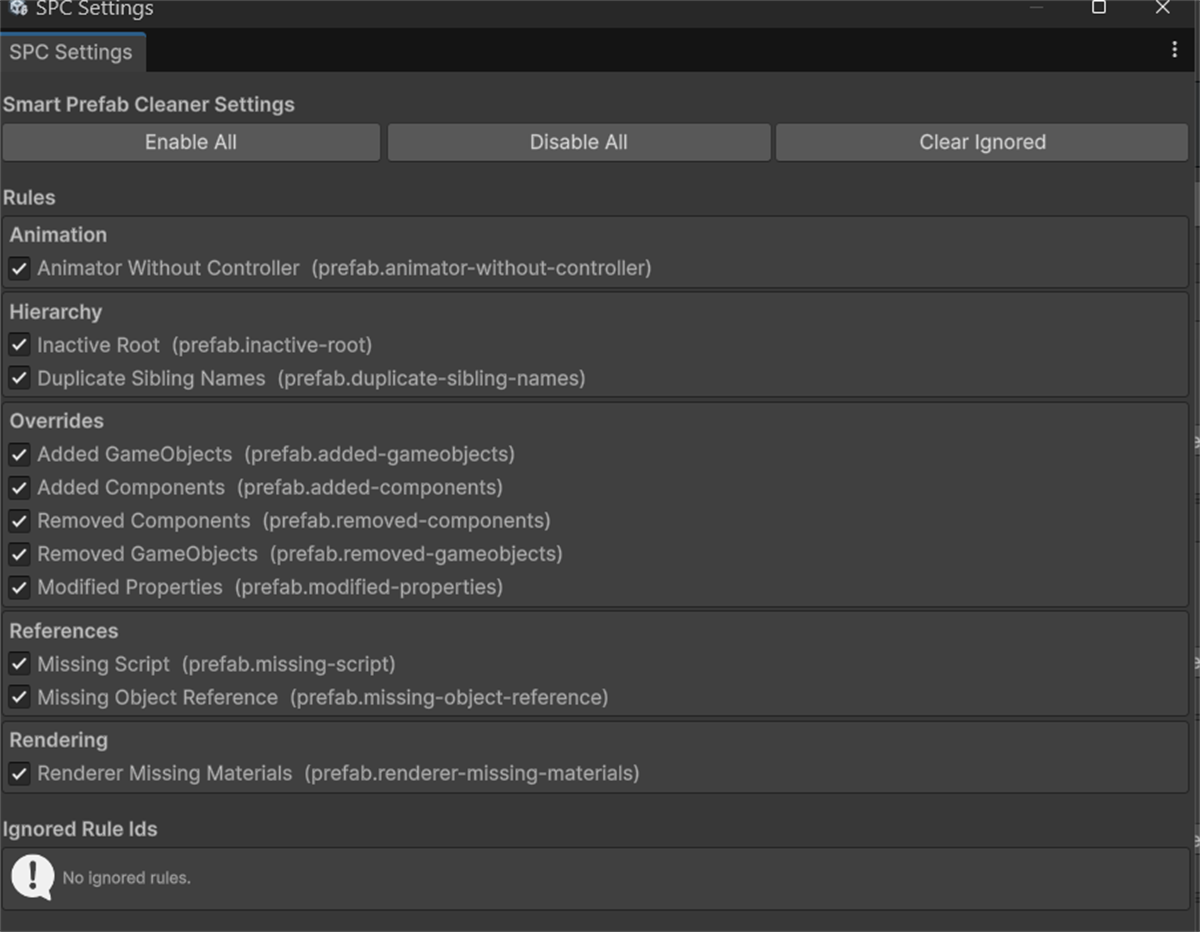
Task: Disable Duplicate Sibling Names rule
Action: click(x=19, y=379)
